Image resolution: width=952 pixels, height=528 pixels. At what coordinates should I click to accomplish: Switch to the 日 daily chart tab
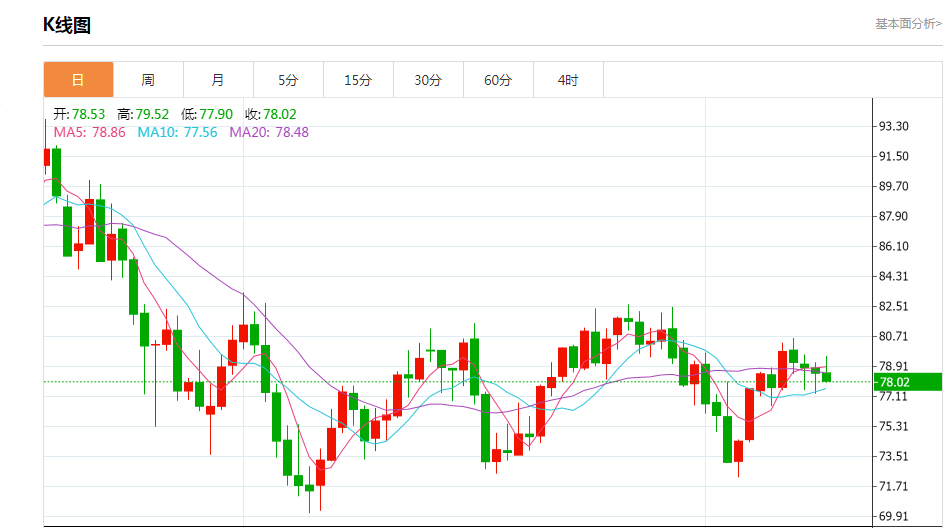[78, 80]
